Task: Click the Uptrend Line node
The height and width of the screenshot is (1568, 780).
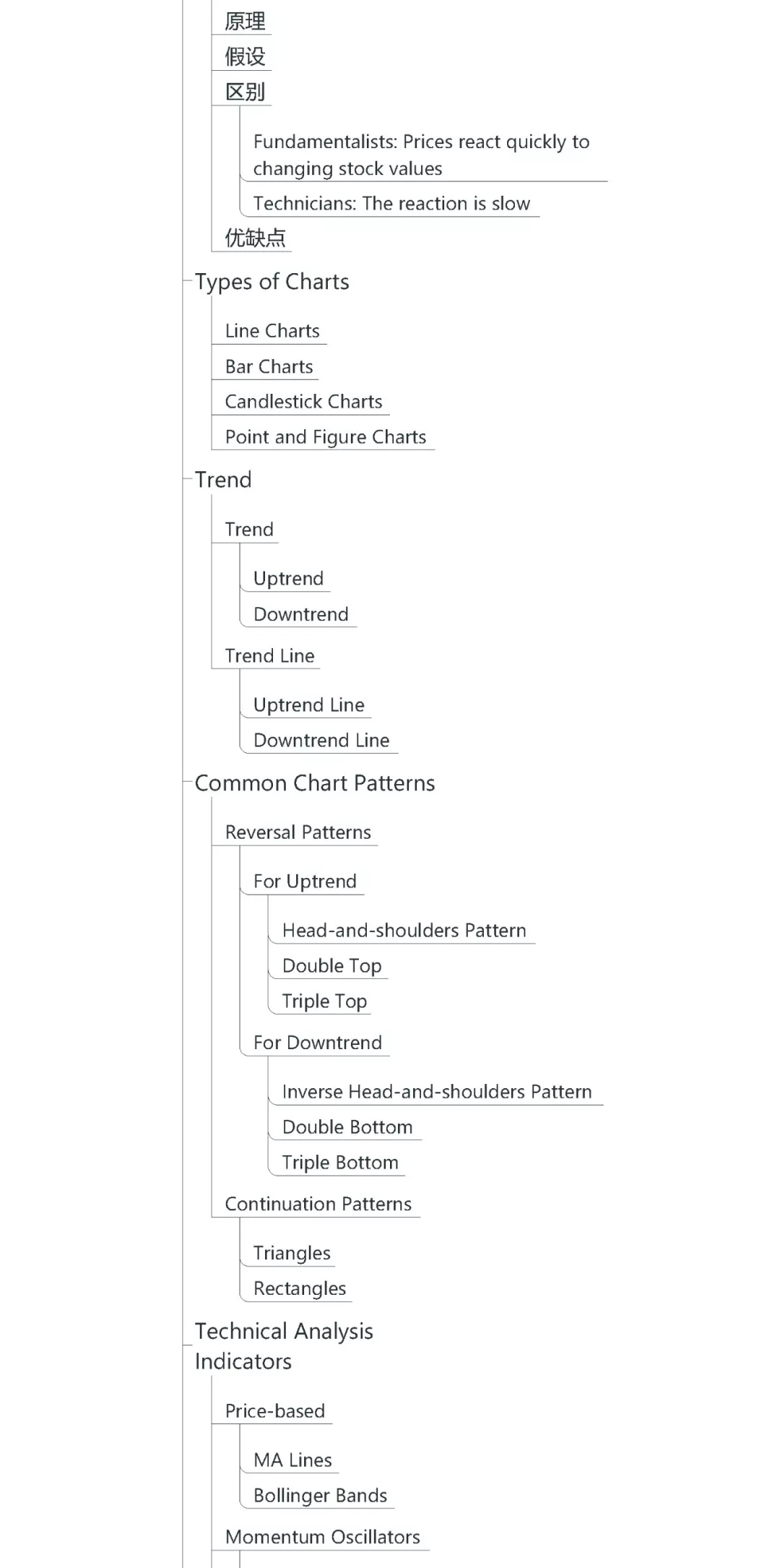Action: (x=308, y=705)
